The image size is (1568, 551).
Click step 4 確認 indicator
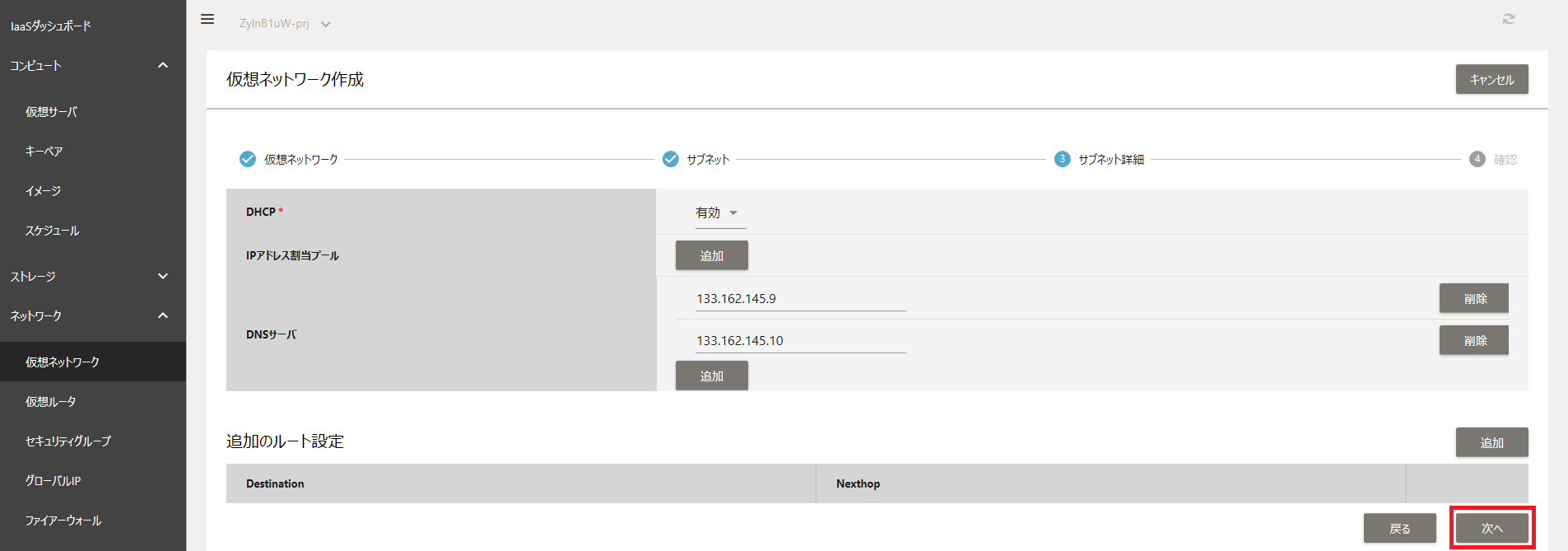pyautogui.click(x=1477, y=159)
